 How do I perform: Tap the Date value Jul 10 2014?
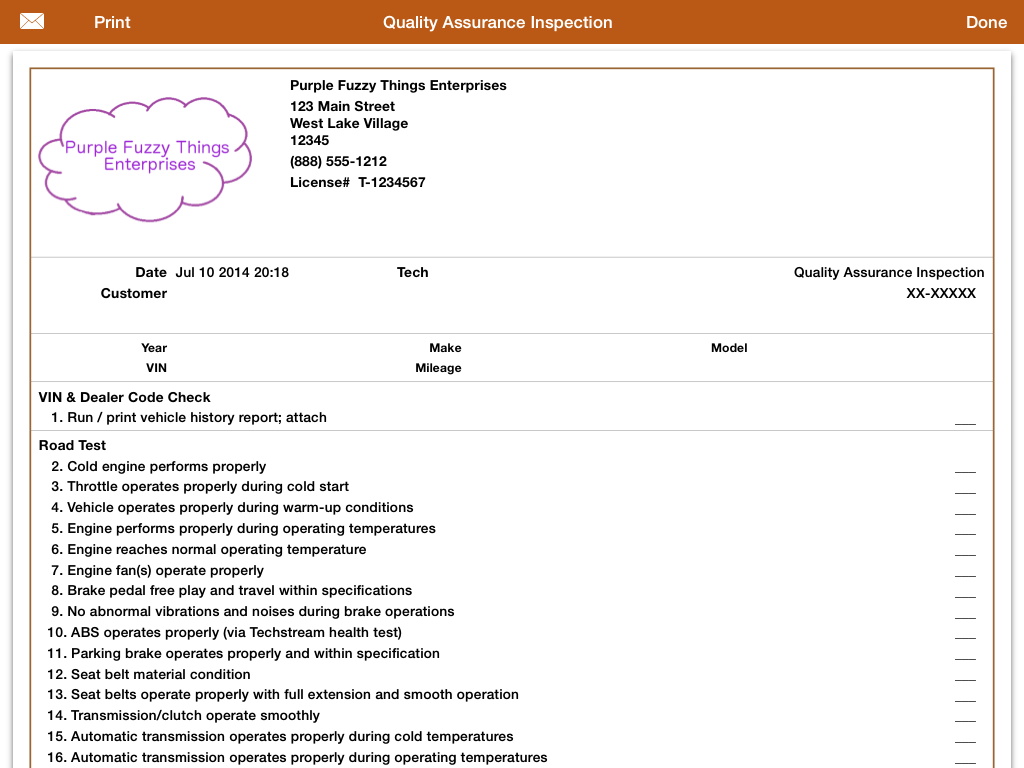tap(232, 272)
